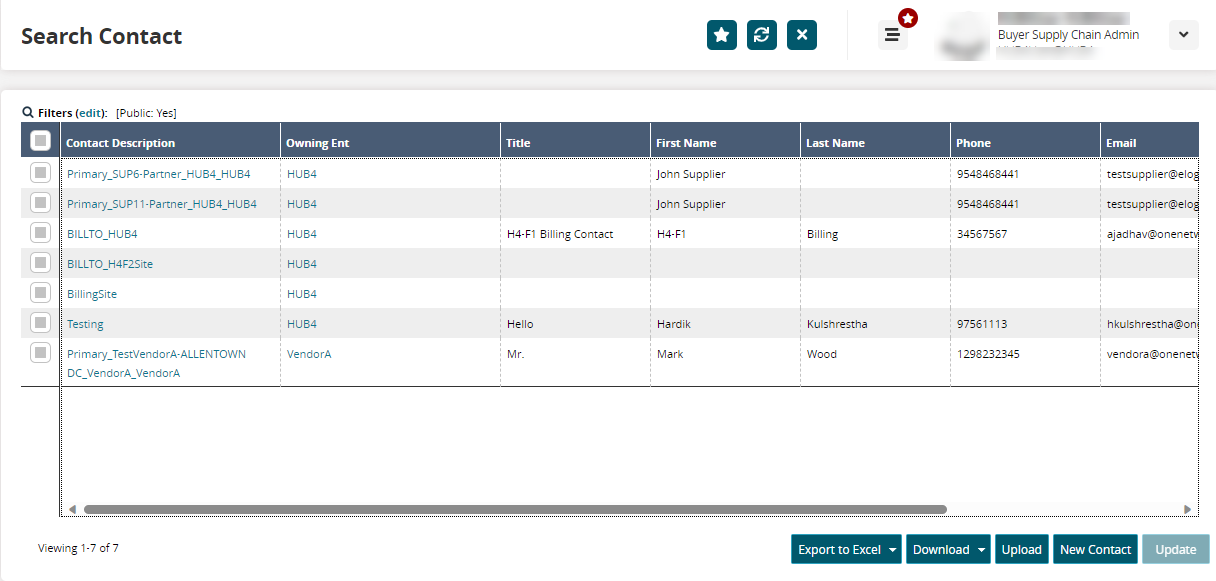Image resolution: width=1216 pixels, height=581 pixels.
Task: Click phone number 34567567
Action: [982, 234]
